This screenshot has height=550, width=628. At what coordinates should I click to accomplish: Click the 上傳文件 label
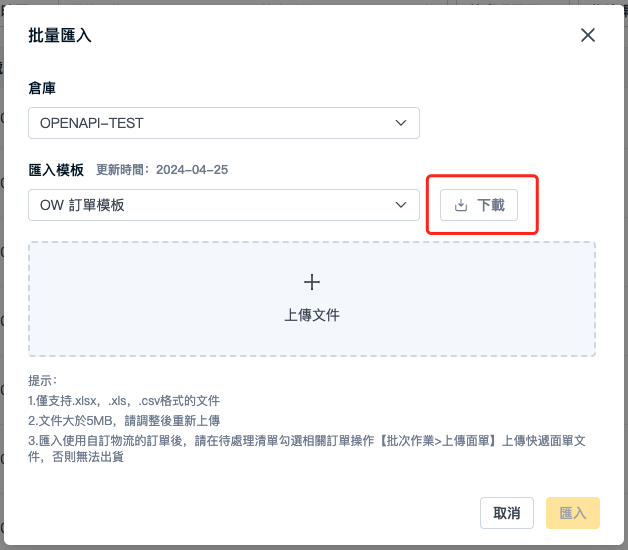point(312,315)
